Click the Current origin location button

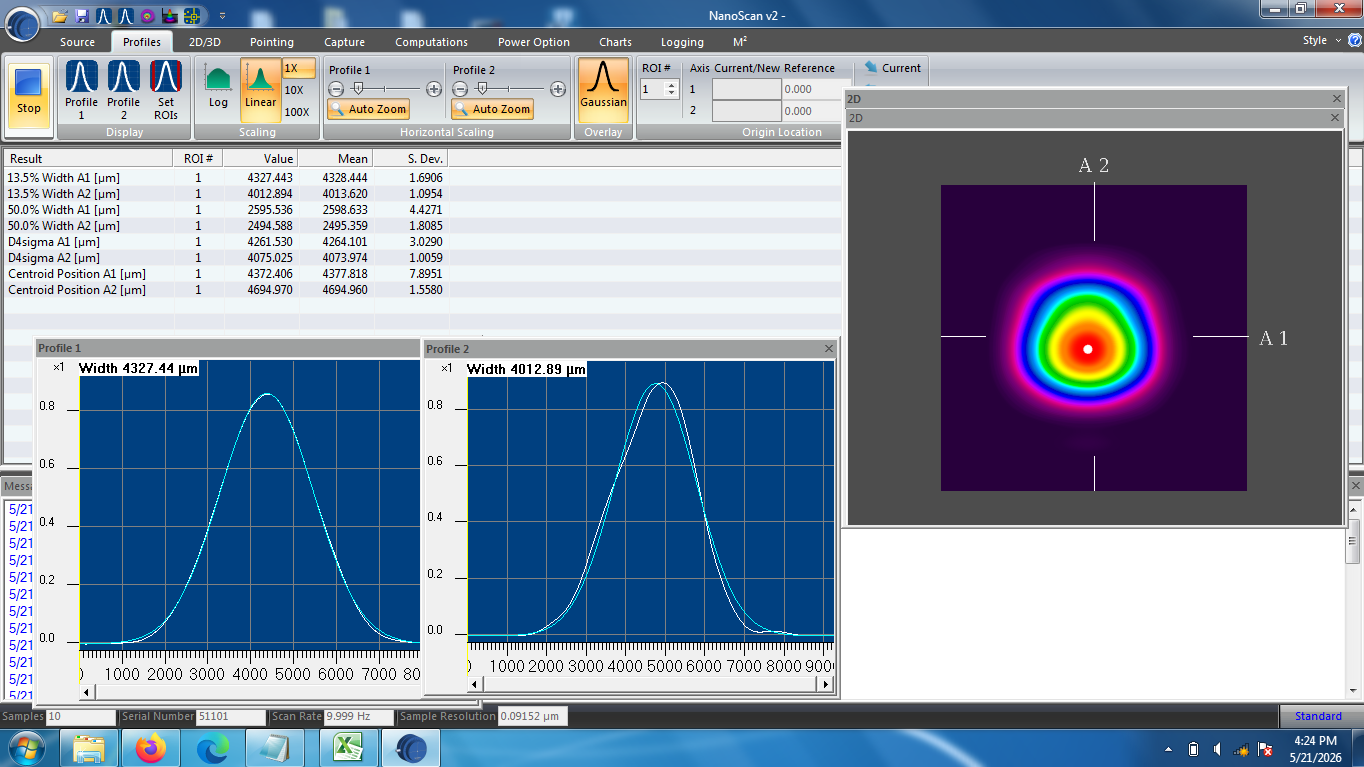tap(892, 68)
